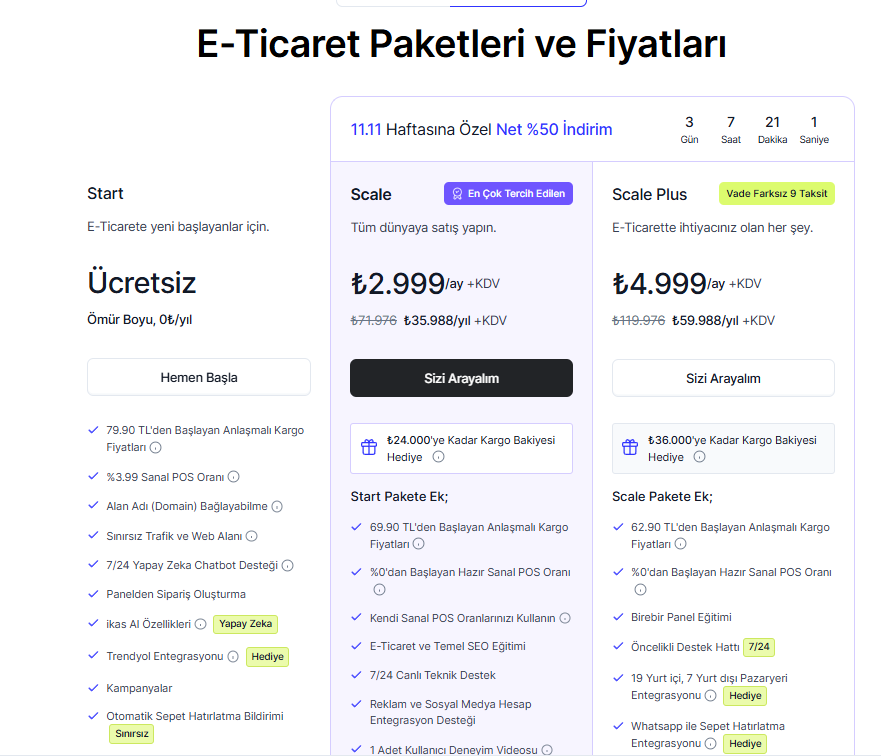Click the Net %50 İndirim promotion text
This screenshot has width=881, height=756.
(x=554, y=130)
